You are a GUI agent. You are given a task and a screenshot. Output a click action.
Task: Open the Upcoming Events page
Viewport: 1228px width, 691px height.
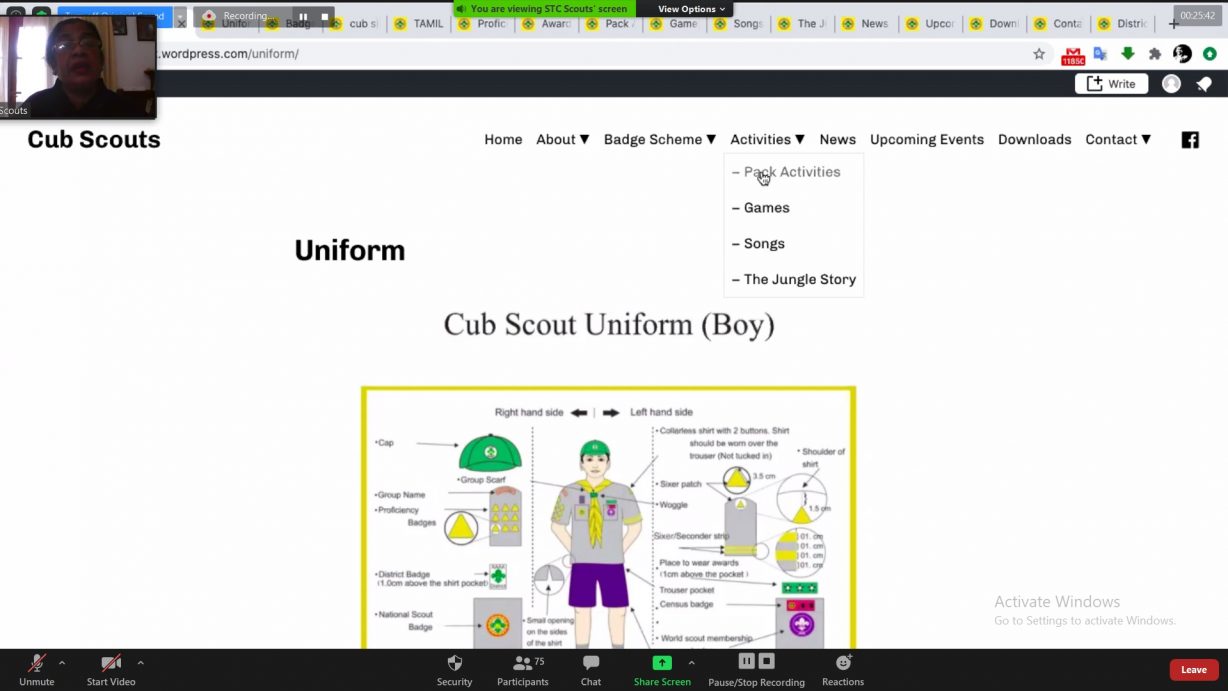(x=926, y=139)
